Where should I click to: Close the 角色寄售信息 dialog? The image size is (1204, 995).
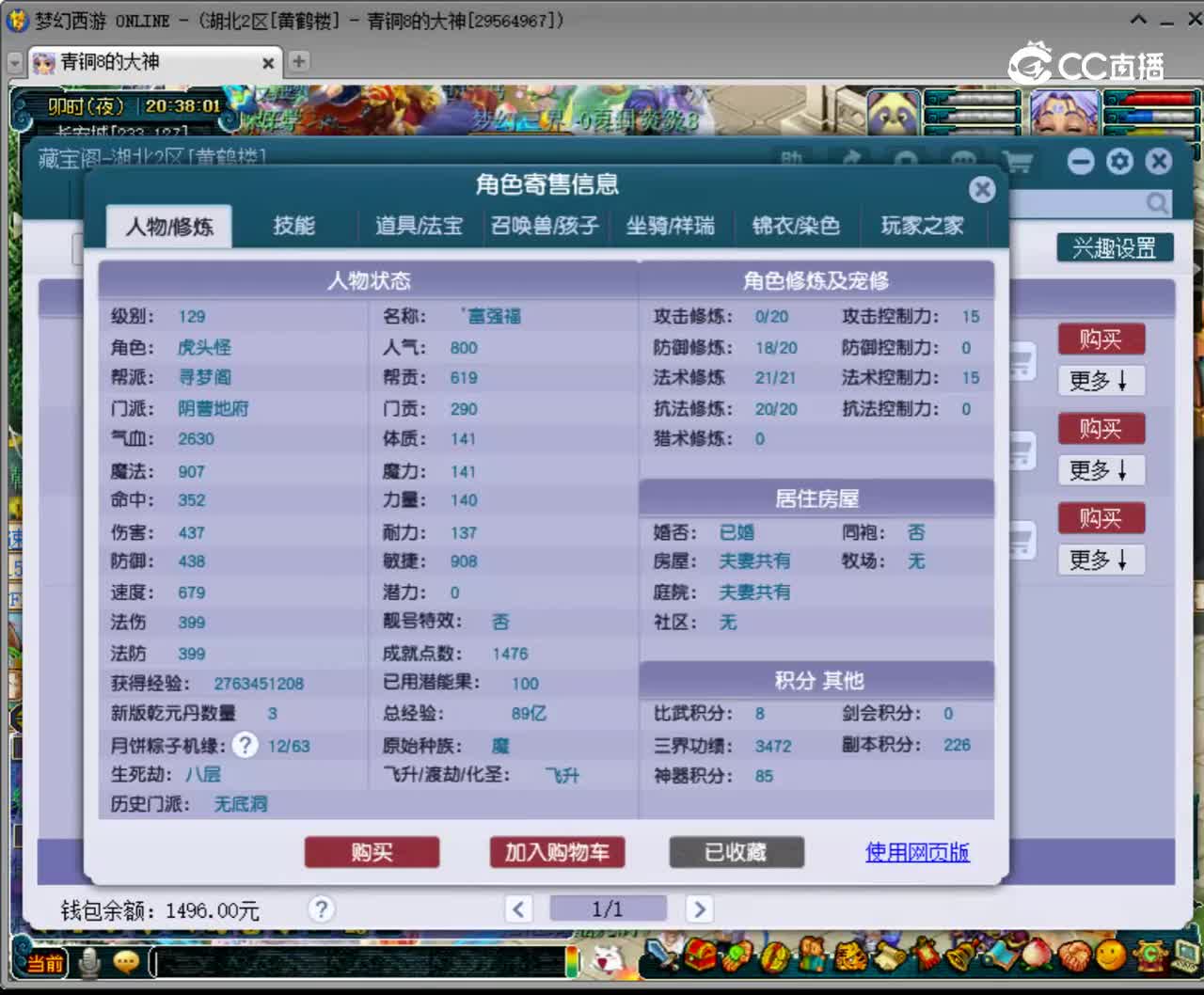982,190
